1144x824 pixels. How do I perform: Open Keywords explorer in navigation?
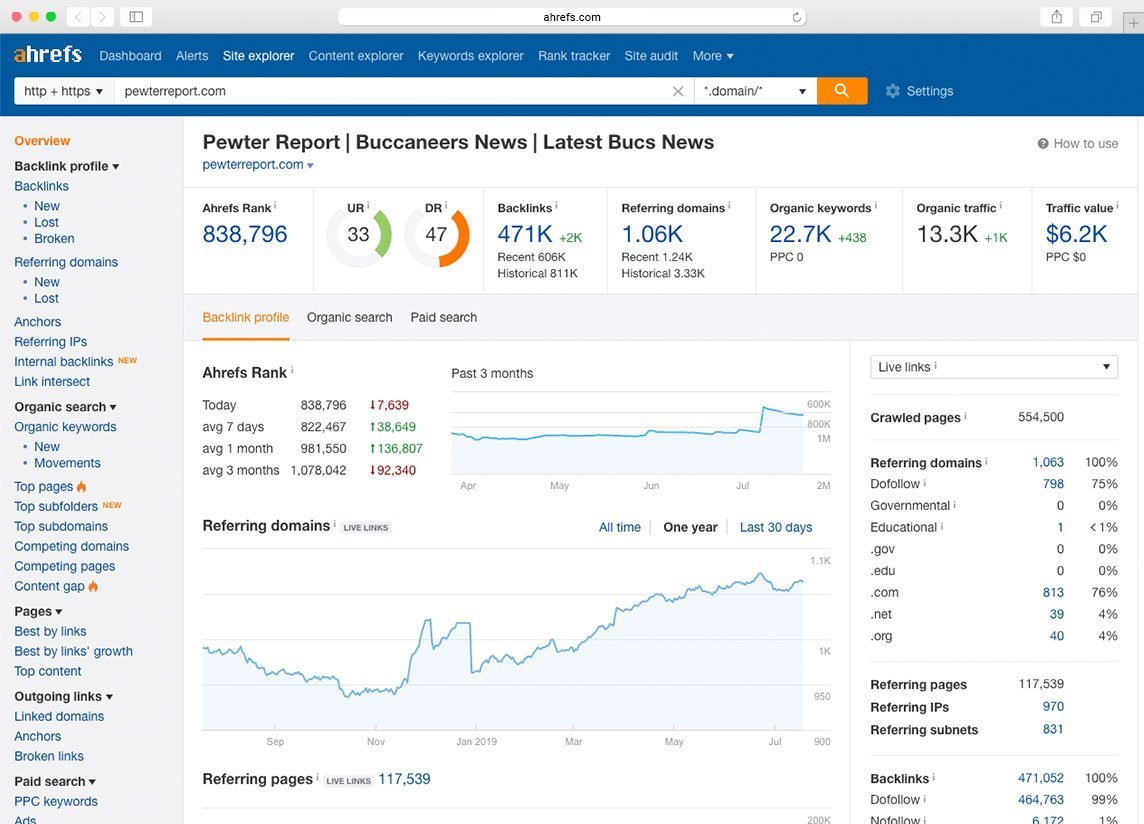click(471, 55)
